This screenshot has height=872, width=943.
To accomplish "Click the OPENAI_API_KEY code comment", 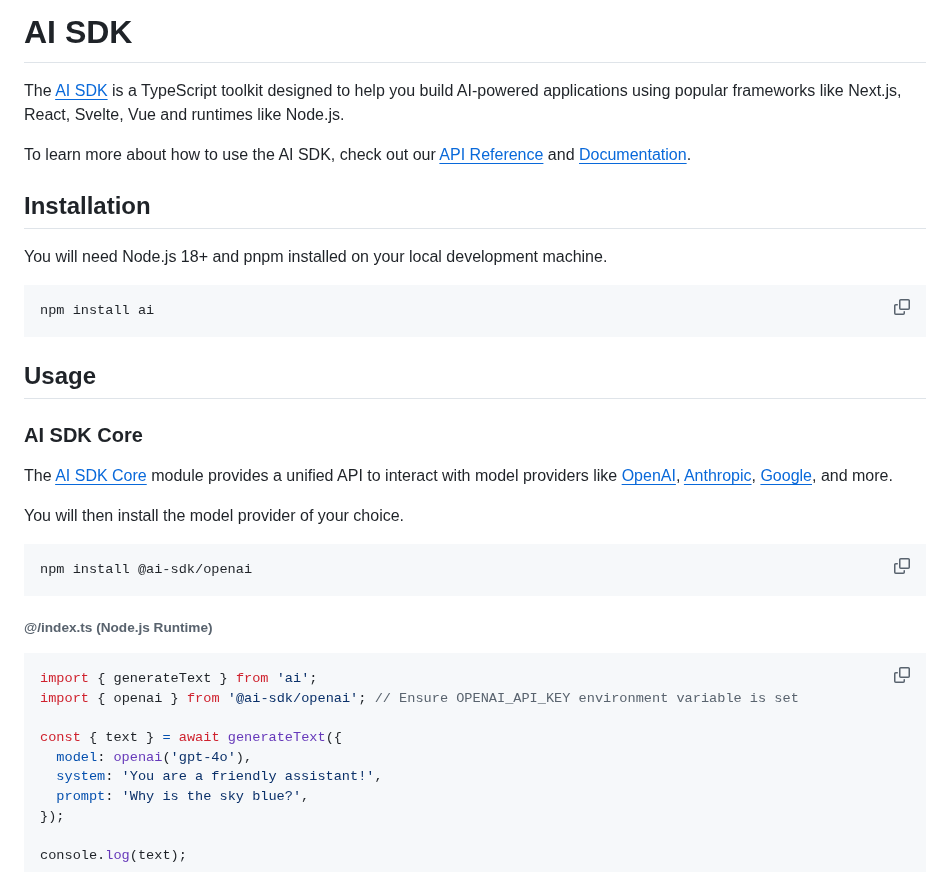I will pyautogui.click(x=586, y=698).
